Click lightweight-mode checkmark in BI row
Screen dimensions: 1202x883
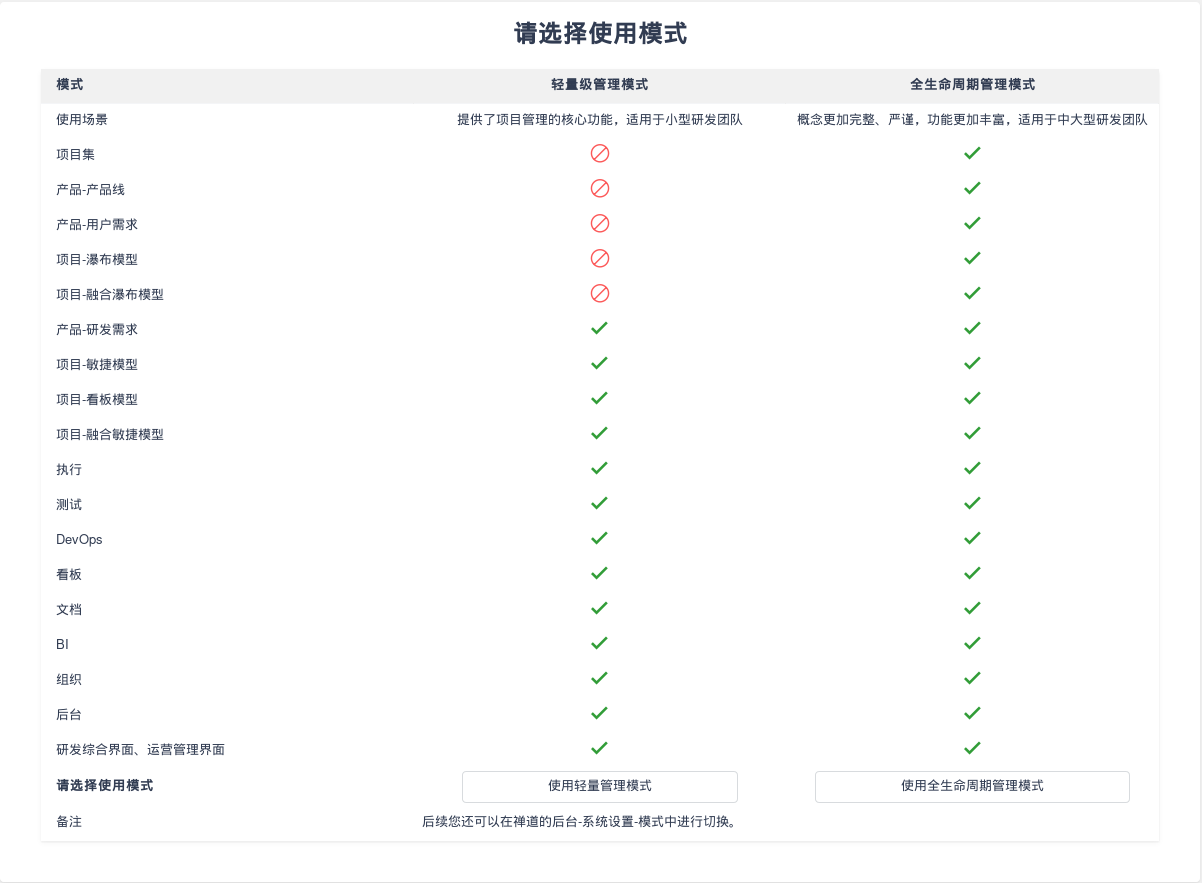pyautogui.click(x=600, y=643)
